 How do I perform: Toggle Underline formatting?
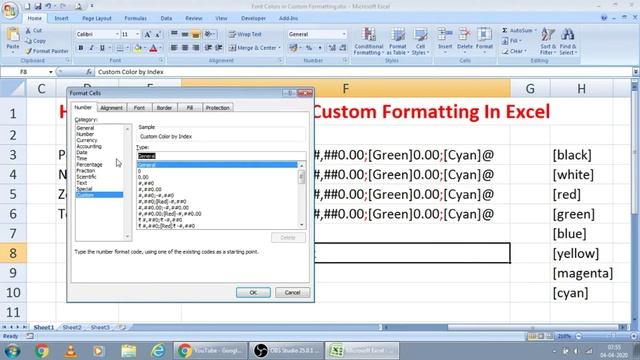(x=102, y=48)
